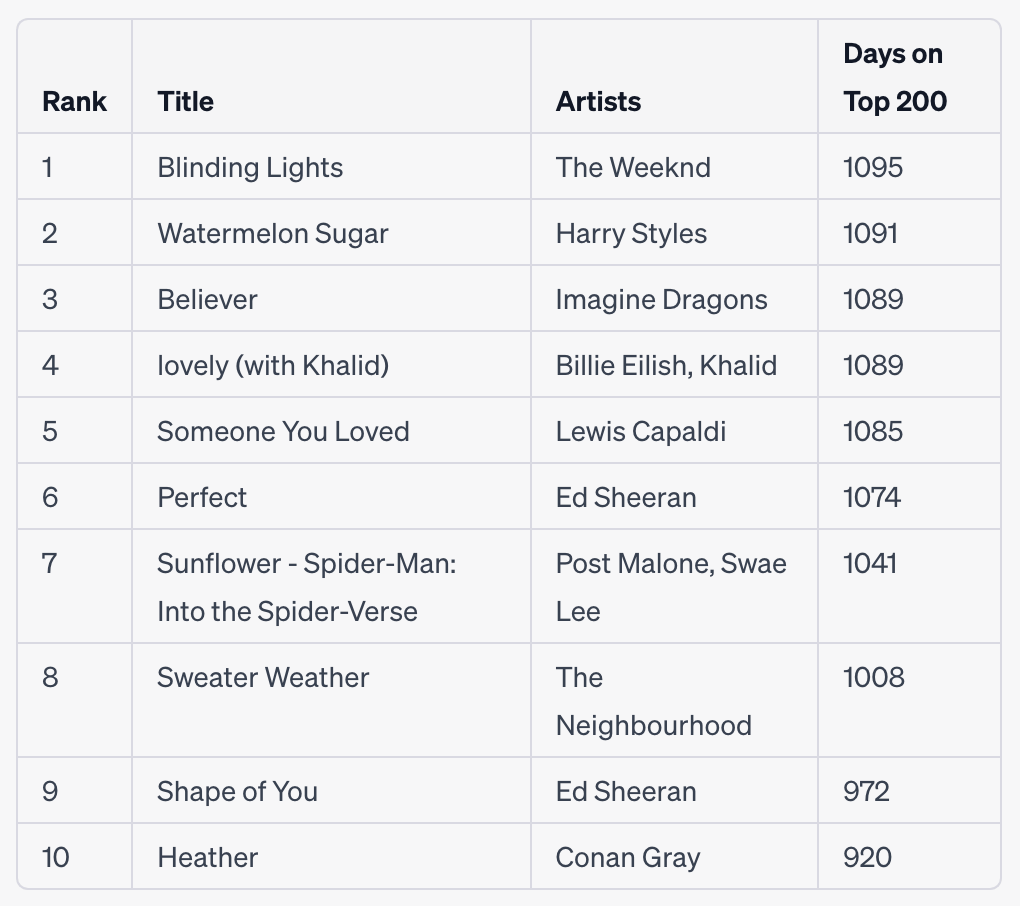Viewport: 1020px width, 906px height.
Task: Click the Artists column header
Action: pyautogui.click(x=598, y=101)
